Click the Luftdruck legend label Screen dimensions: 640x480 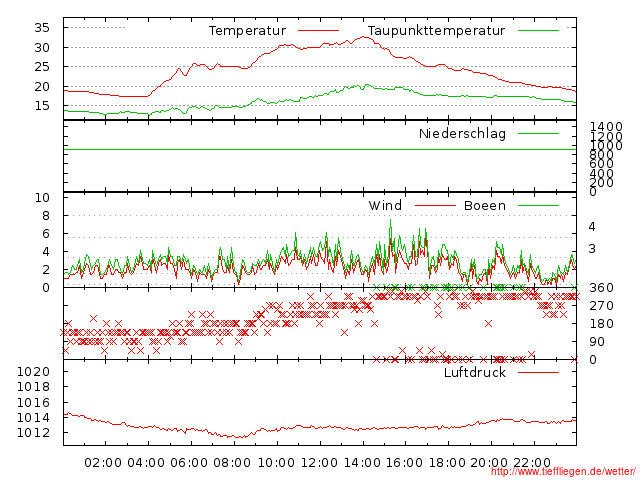475,372
